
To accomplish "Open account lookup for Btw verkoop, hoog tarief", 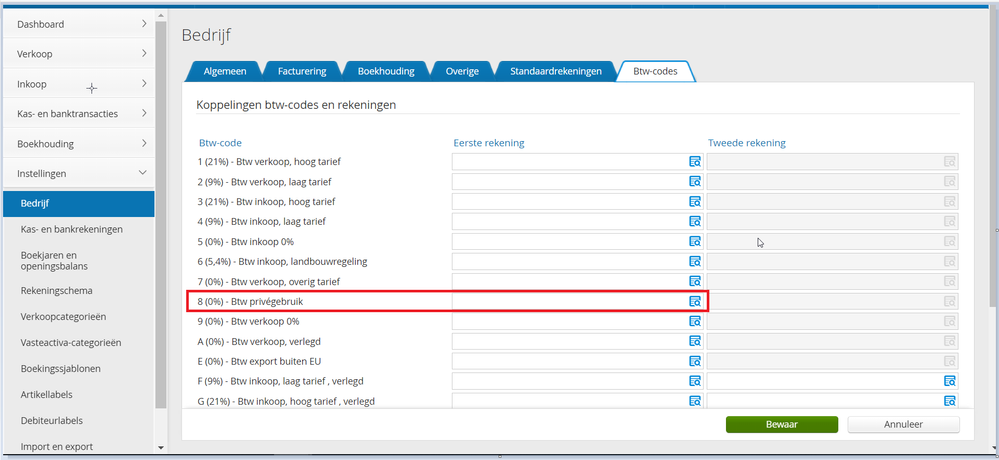I will 694,162.
